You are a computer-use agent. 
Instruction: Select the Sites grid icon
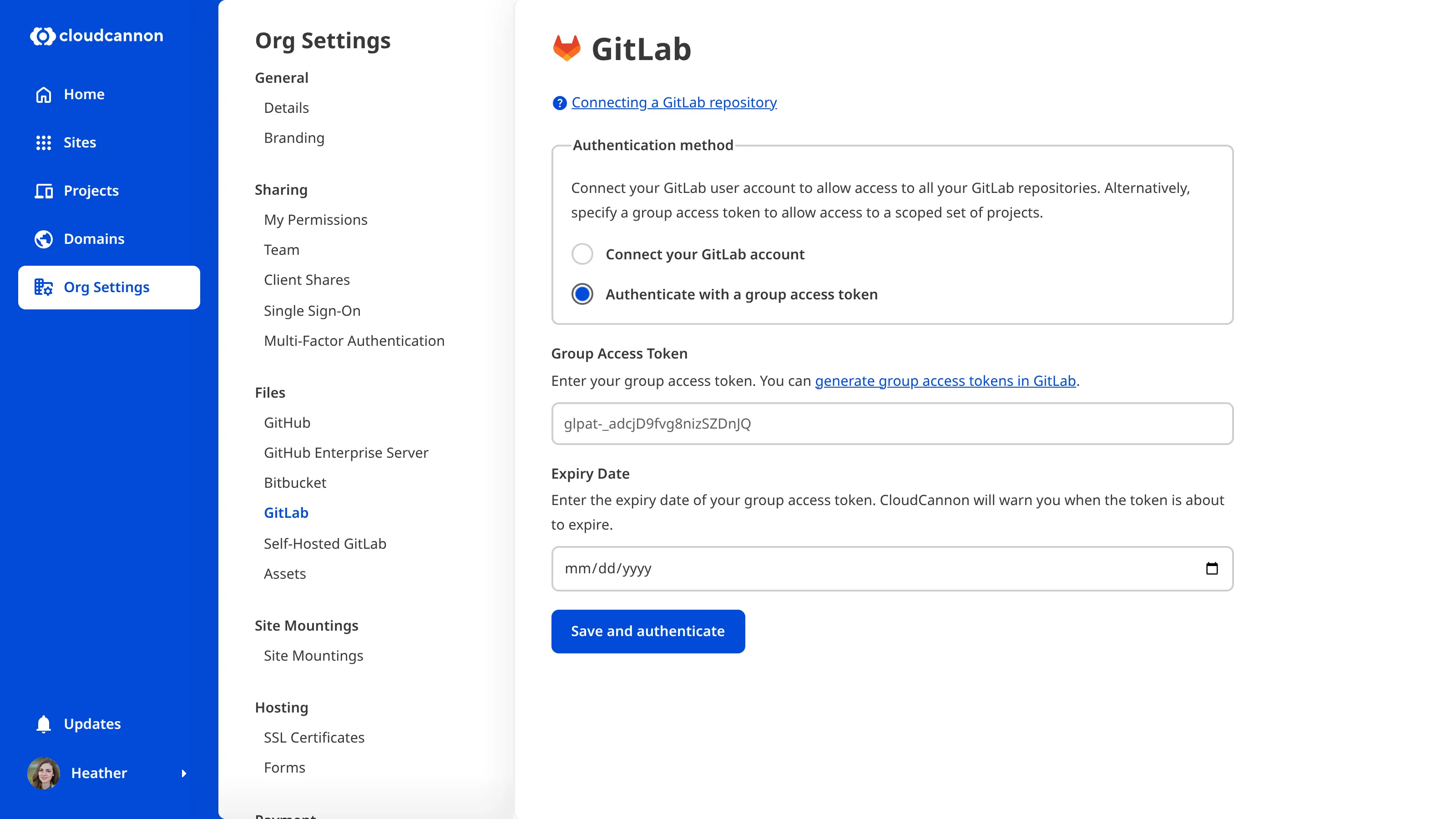pyautogui.click(x=44, y=142)
